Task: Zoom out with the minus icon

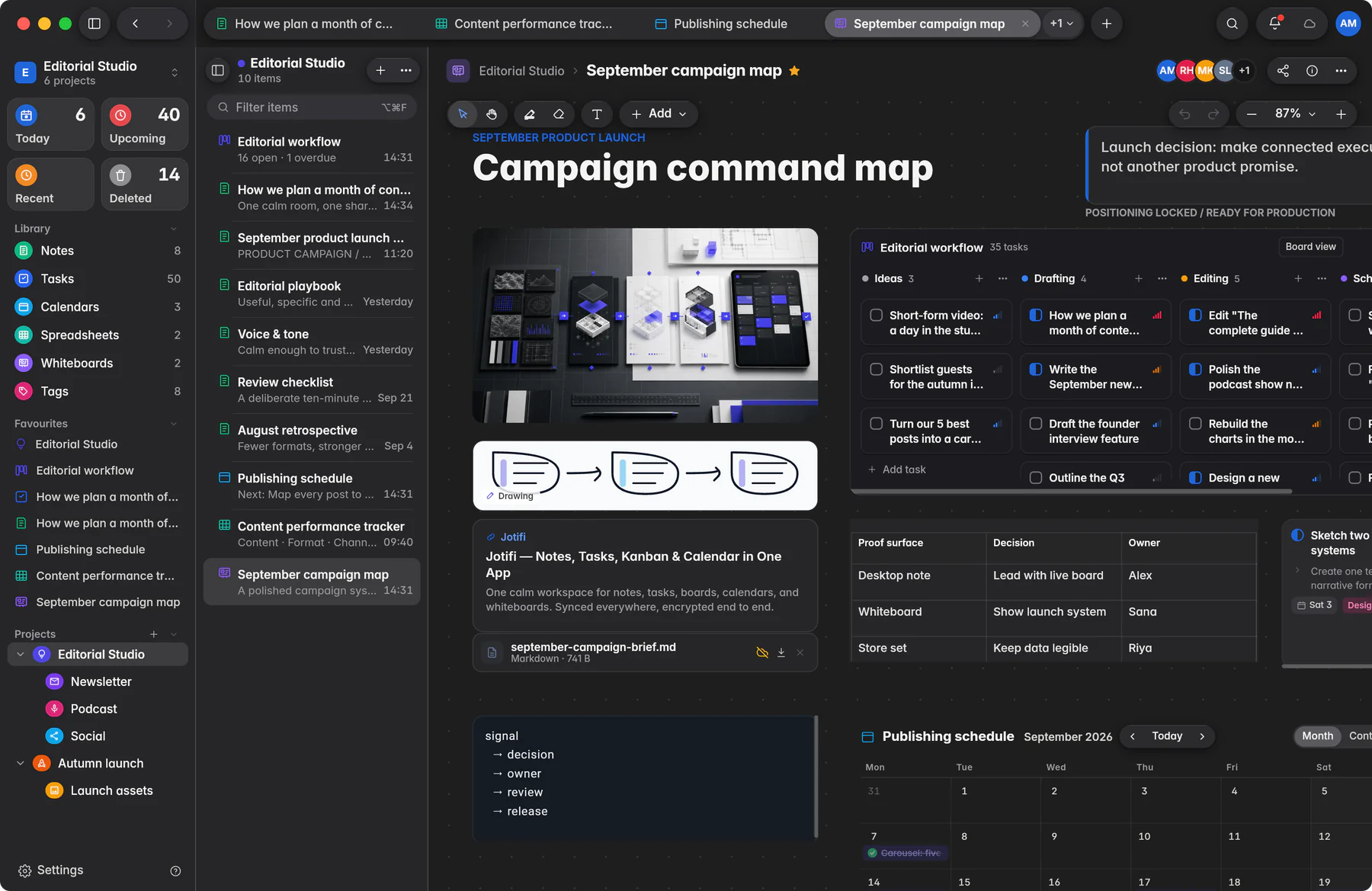Action: pyautogui.click(x=1252, y=114)
